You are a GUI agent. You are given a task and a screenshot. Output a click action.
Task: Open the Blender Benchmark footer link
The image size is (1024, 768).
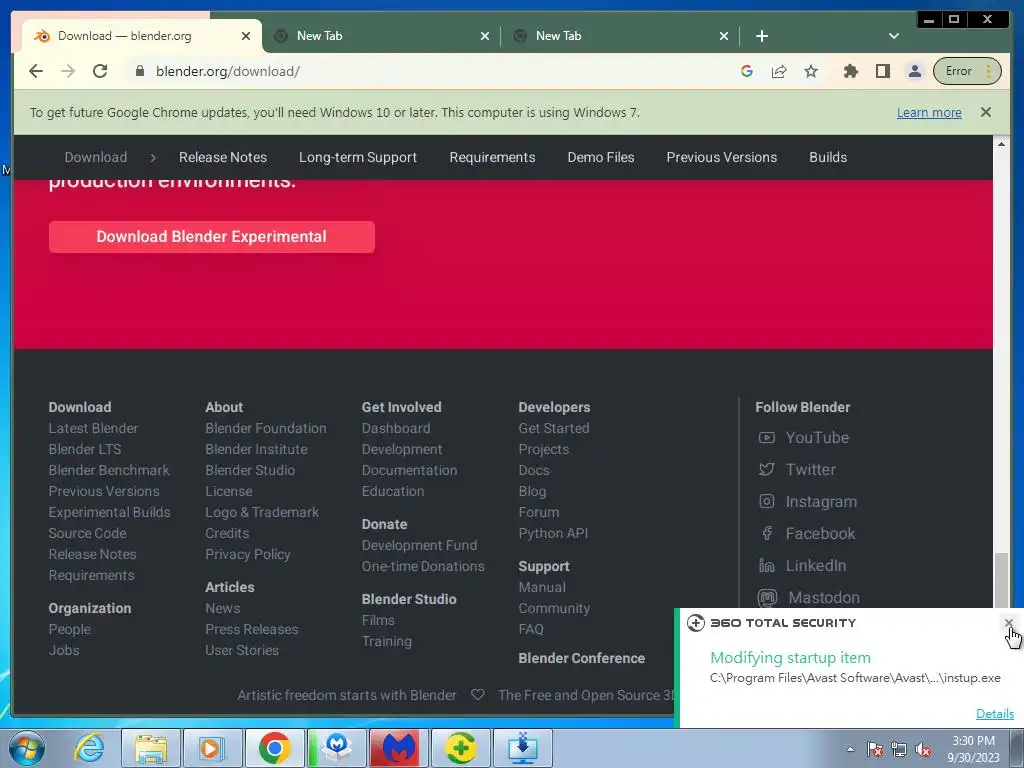[x=109, y=470]
